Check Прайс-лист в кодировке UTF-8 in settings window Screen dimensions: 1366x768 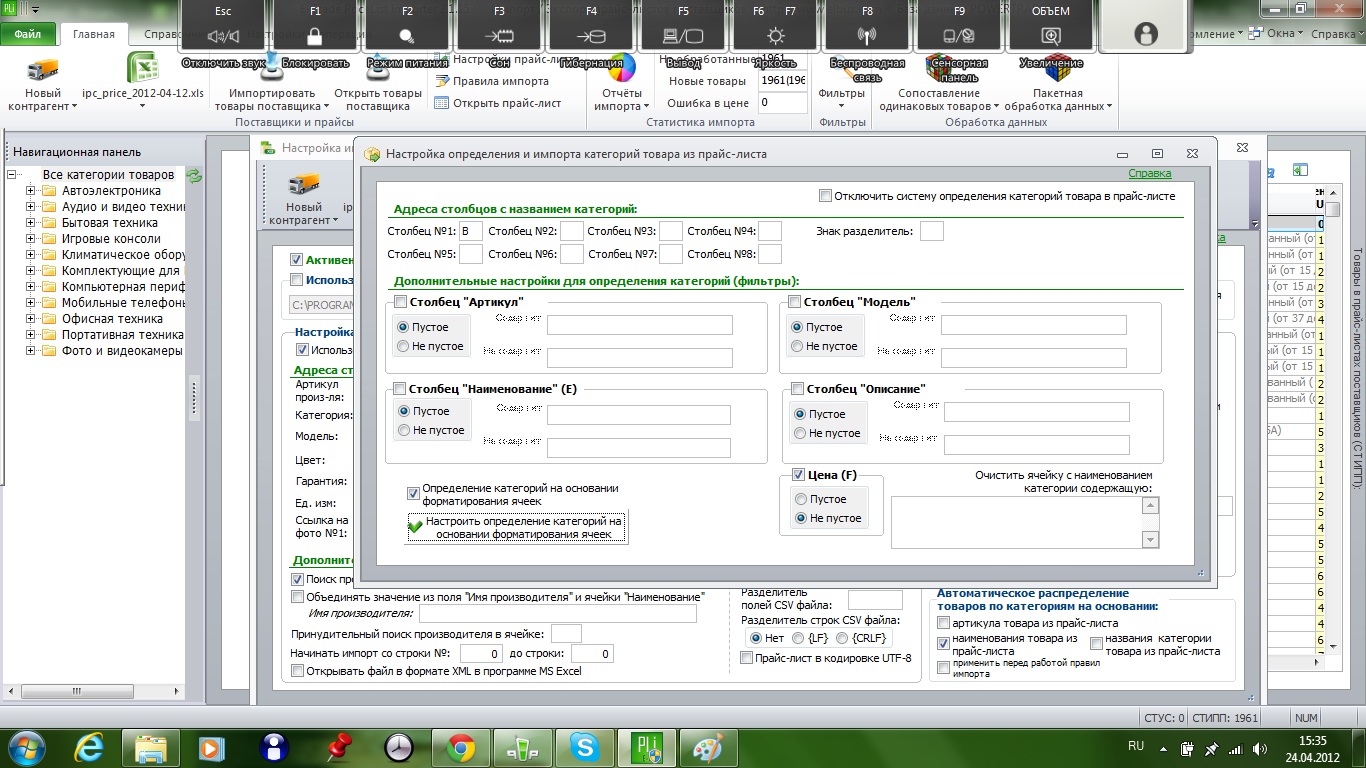point(747,658)
